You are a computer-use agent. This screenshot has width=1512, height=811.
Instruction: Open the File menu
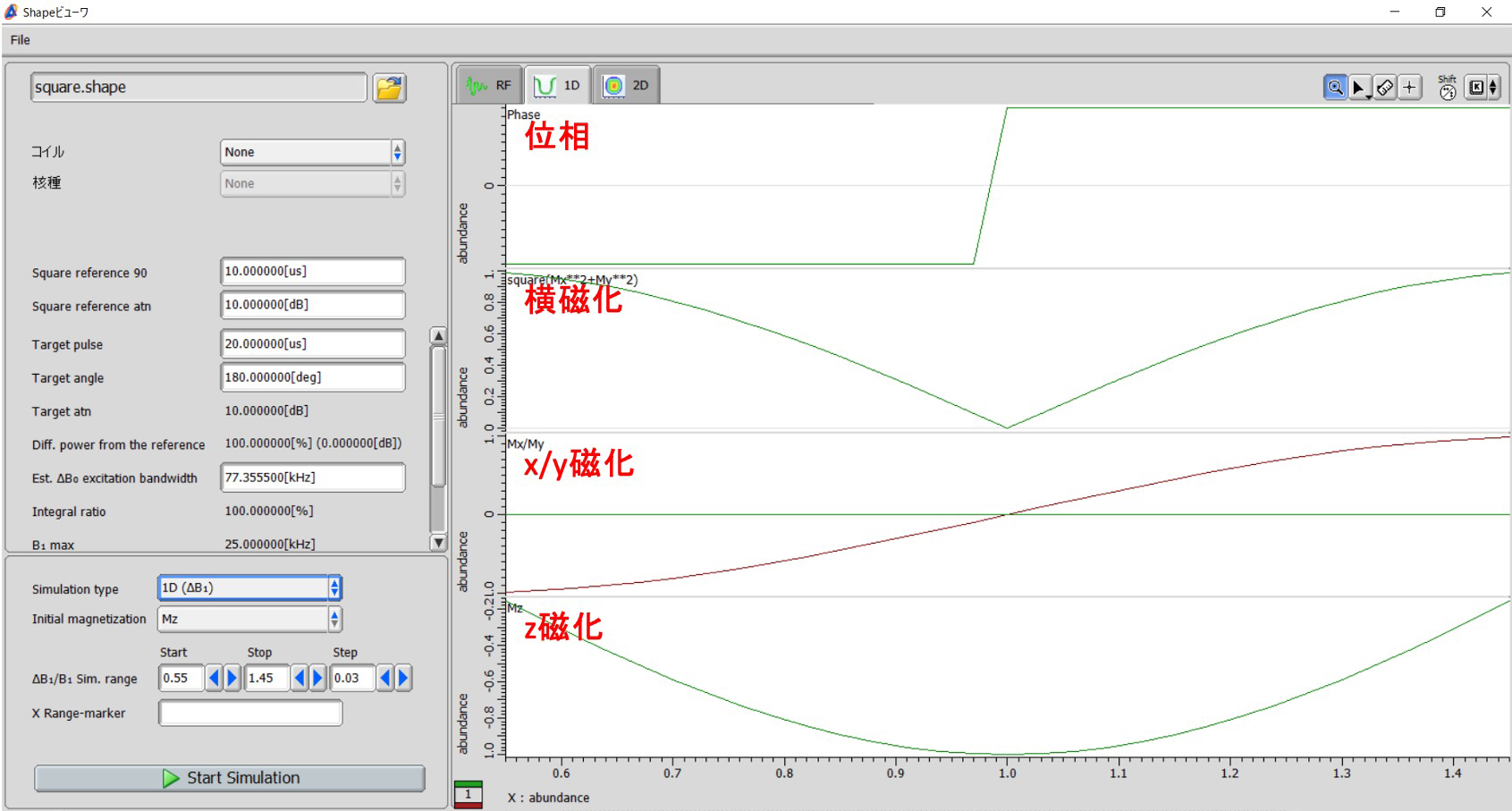point(21,40)
